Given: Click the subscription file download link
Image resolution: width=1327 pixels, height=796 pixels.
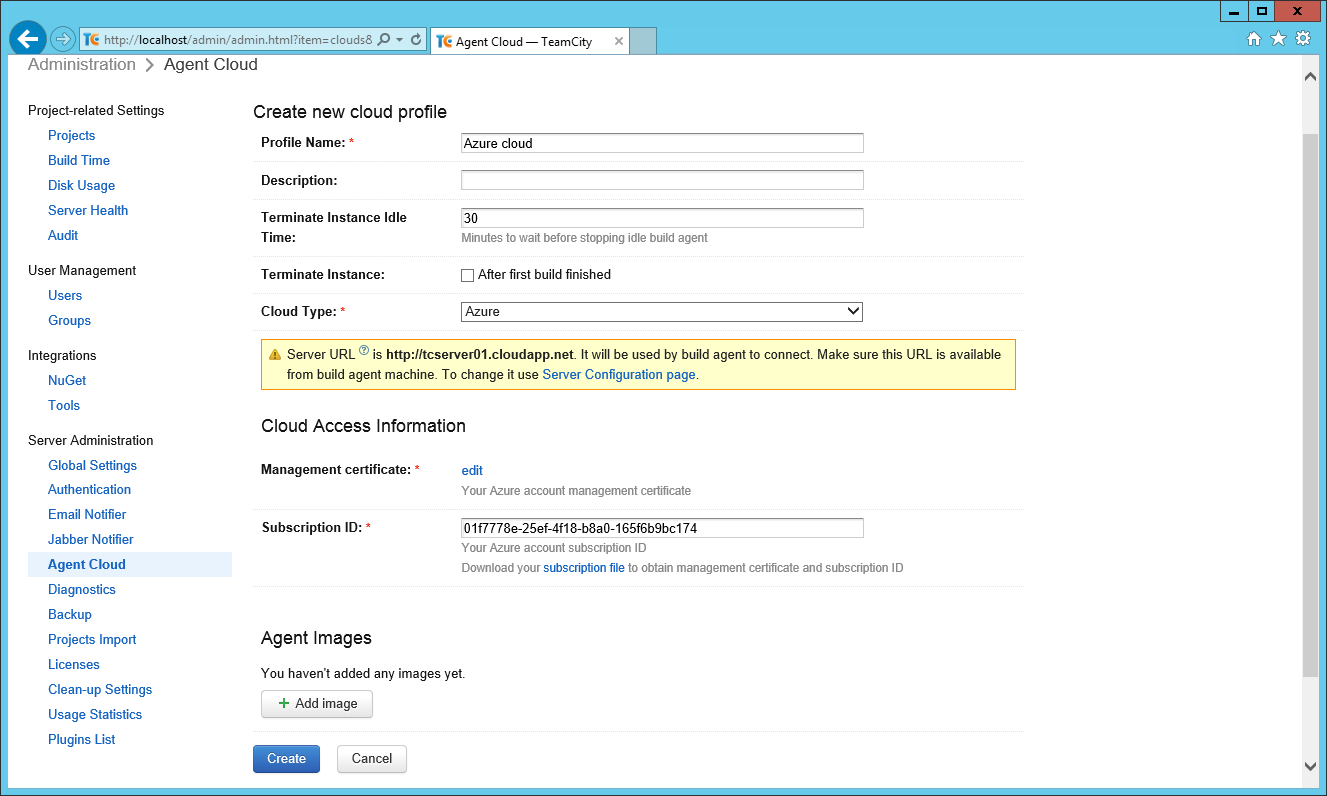Looking at the screenshot, I should pos(584,568).
